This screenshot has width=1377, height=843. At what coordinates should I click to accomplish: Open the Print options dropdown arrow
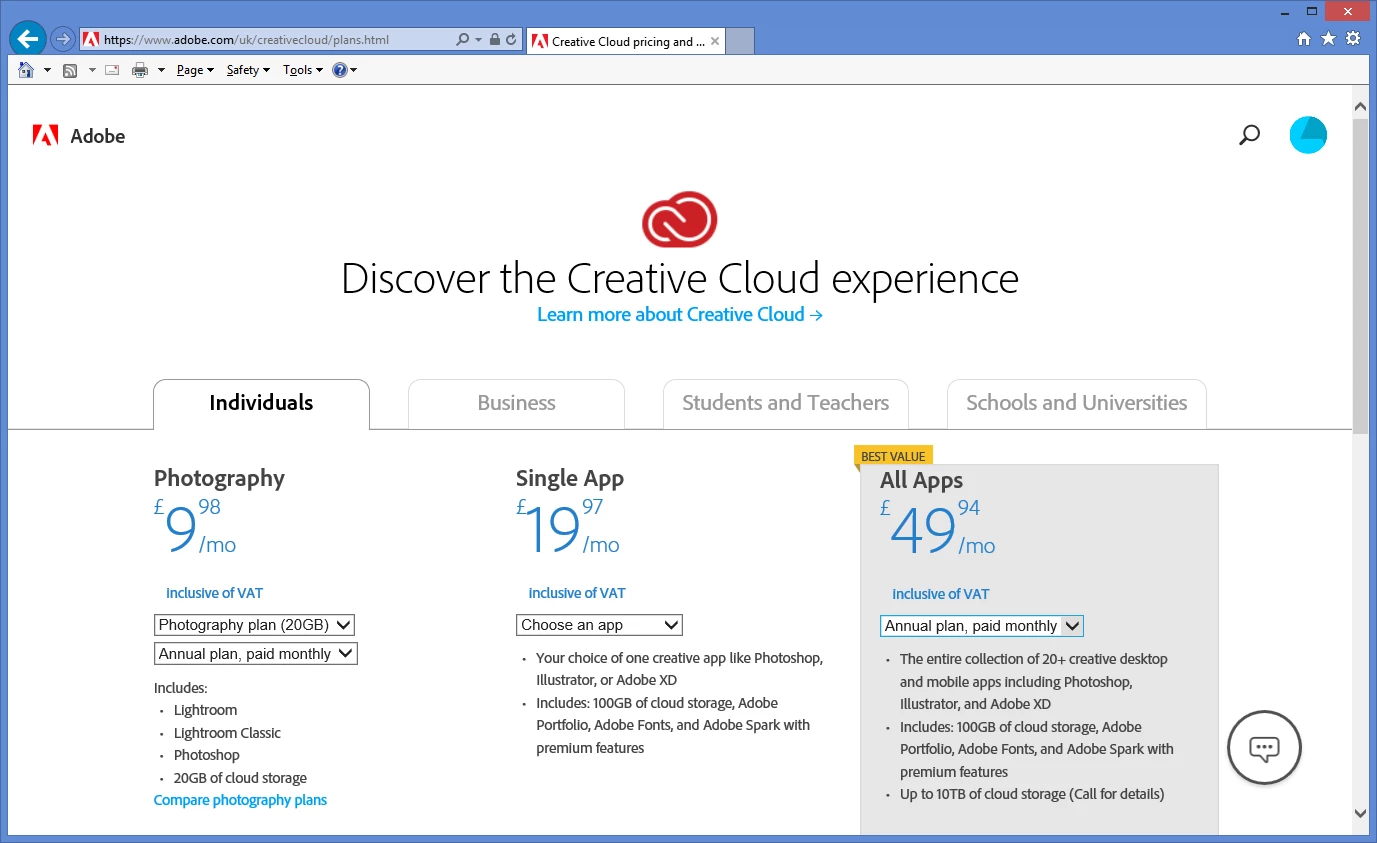pos(161,70)
